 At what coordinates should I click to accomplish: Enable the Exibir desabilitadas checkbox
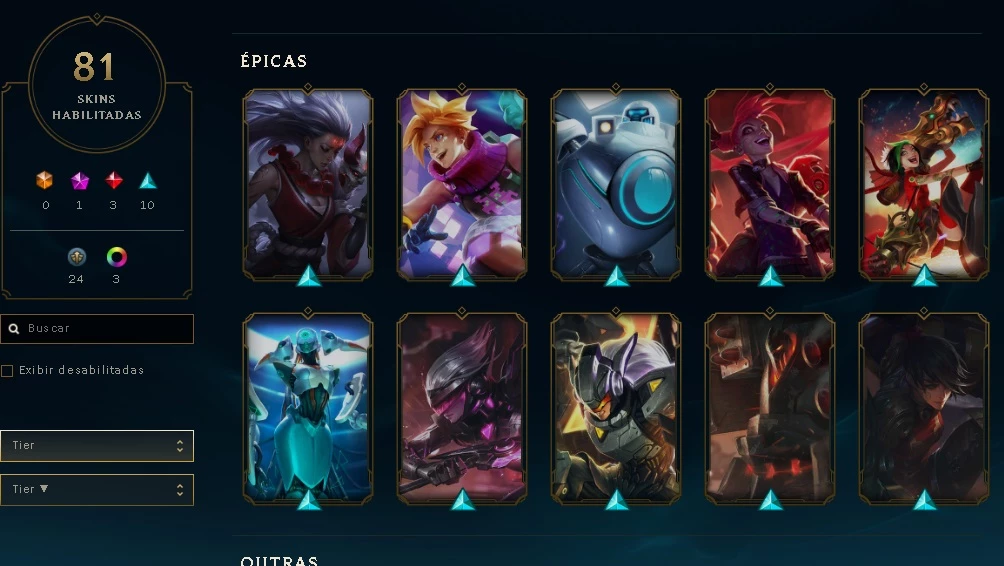point(7,371)
